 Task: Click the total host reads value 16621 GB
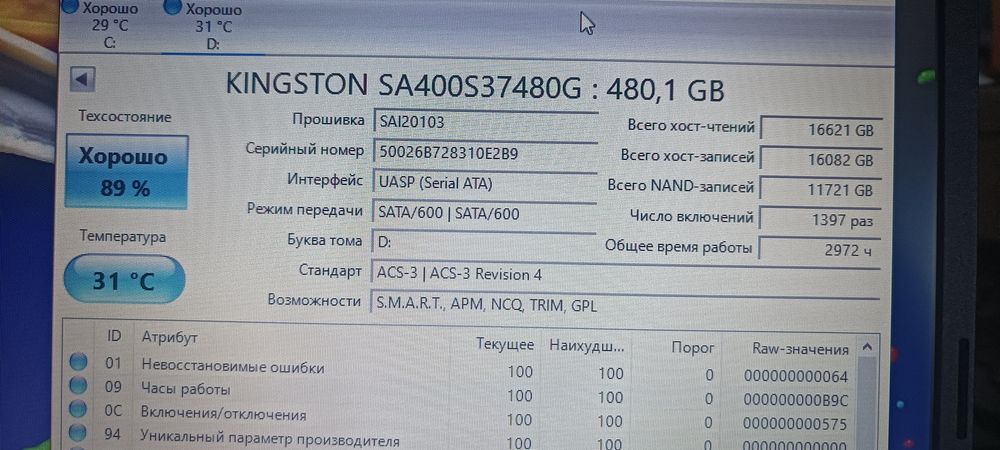click(821, 130)
